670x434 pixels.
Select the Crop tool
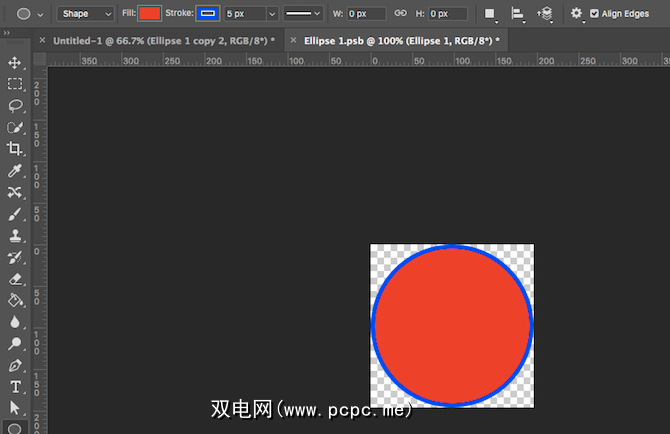(15, 149)
